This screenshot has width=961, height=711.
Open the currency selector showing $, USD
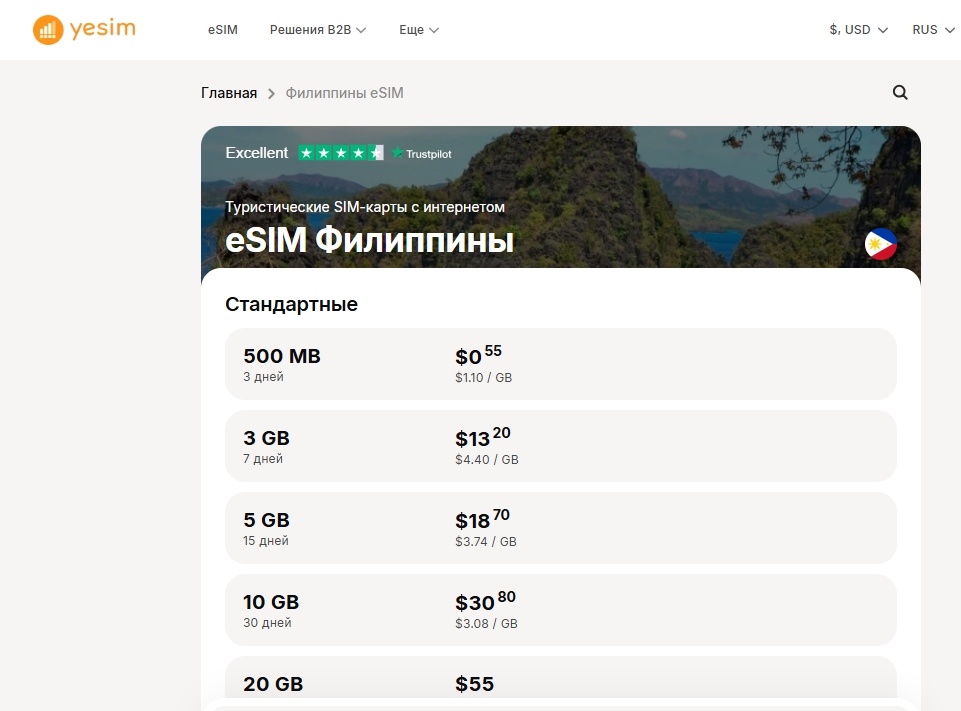(855, 30)
